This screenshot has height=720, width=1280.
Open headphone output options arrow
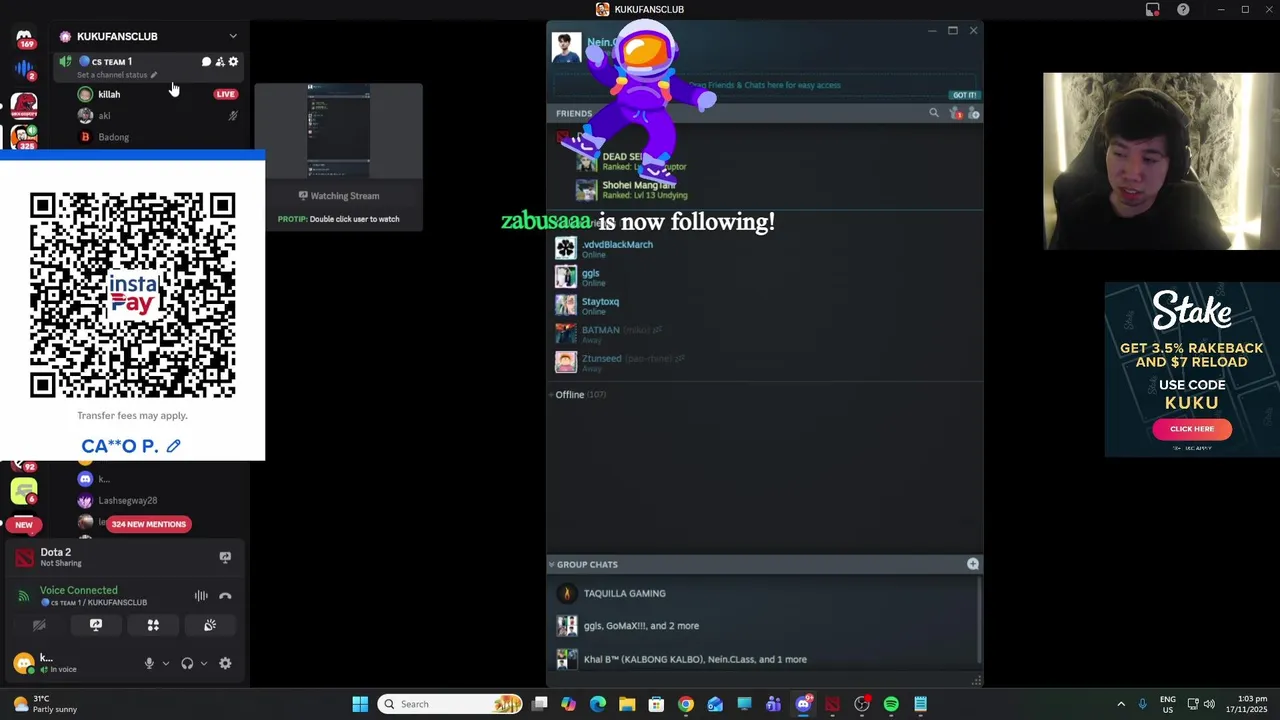pyautogui.click(x=204, y=663)
